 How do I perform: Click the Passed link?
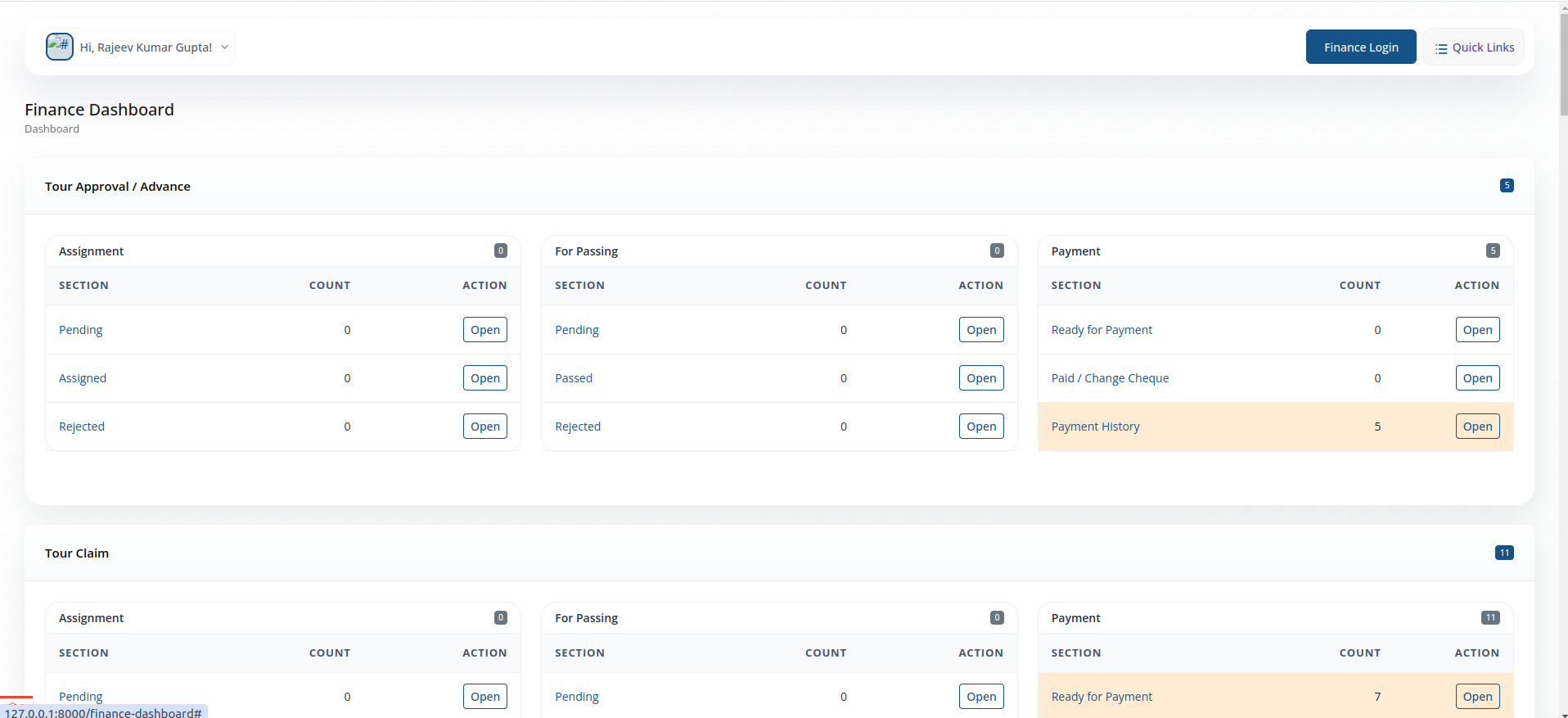[x=574, y=378]
